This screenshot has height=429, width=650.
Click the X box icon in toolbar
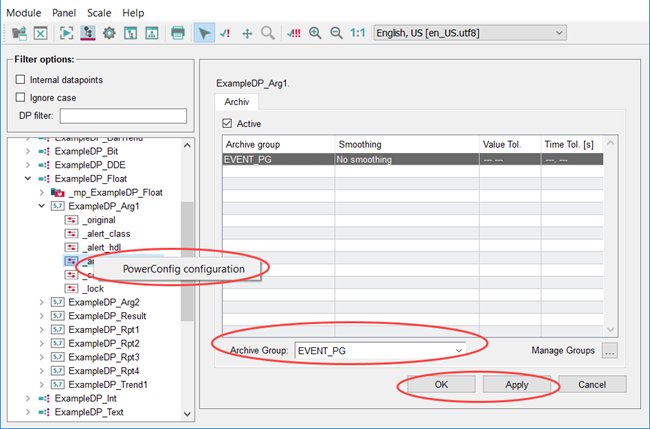41,33
